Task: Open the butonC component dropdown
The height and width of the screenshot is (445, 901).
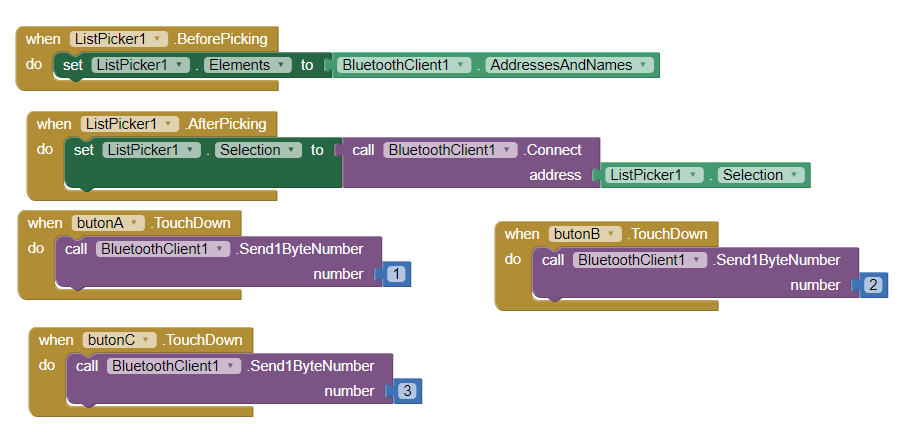Action: click(x=120, y=340)
